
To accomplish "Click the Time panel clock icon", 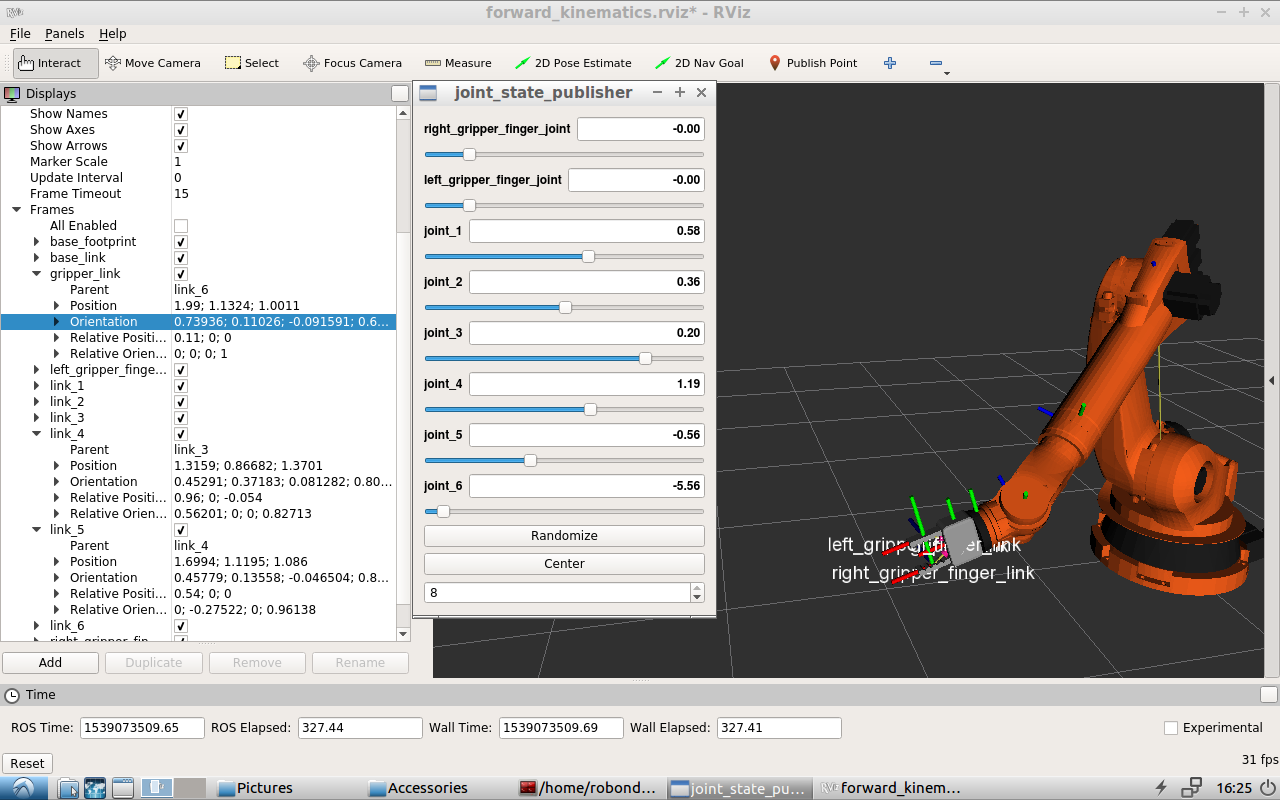I will point(12,694).
